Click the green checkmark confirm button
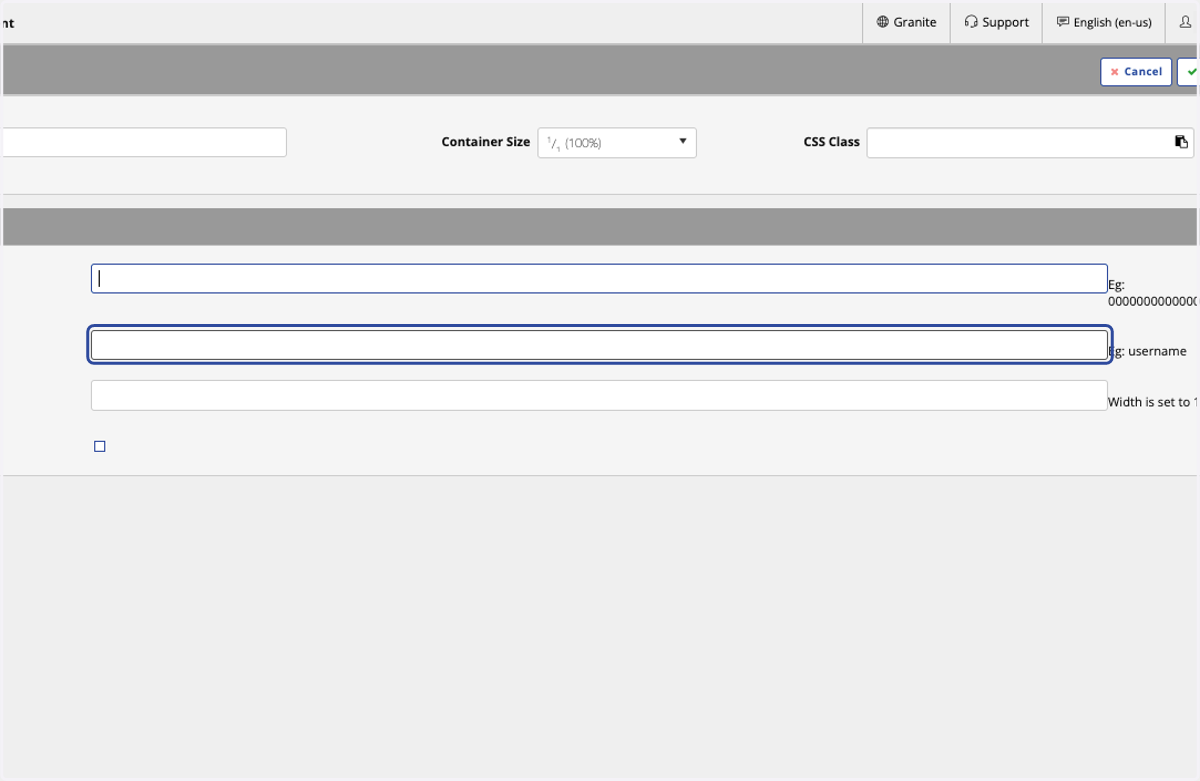 coord(1189,72)
